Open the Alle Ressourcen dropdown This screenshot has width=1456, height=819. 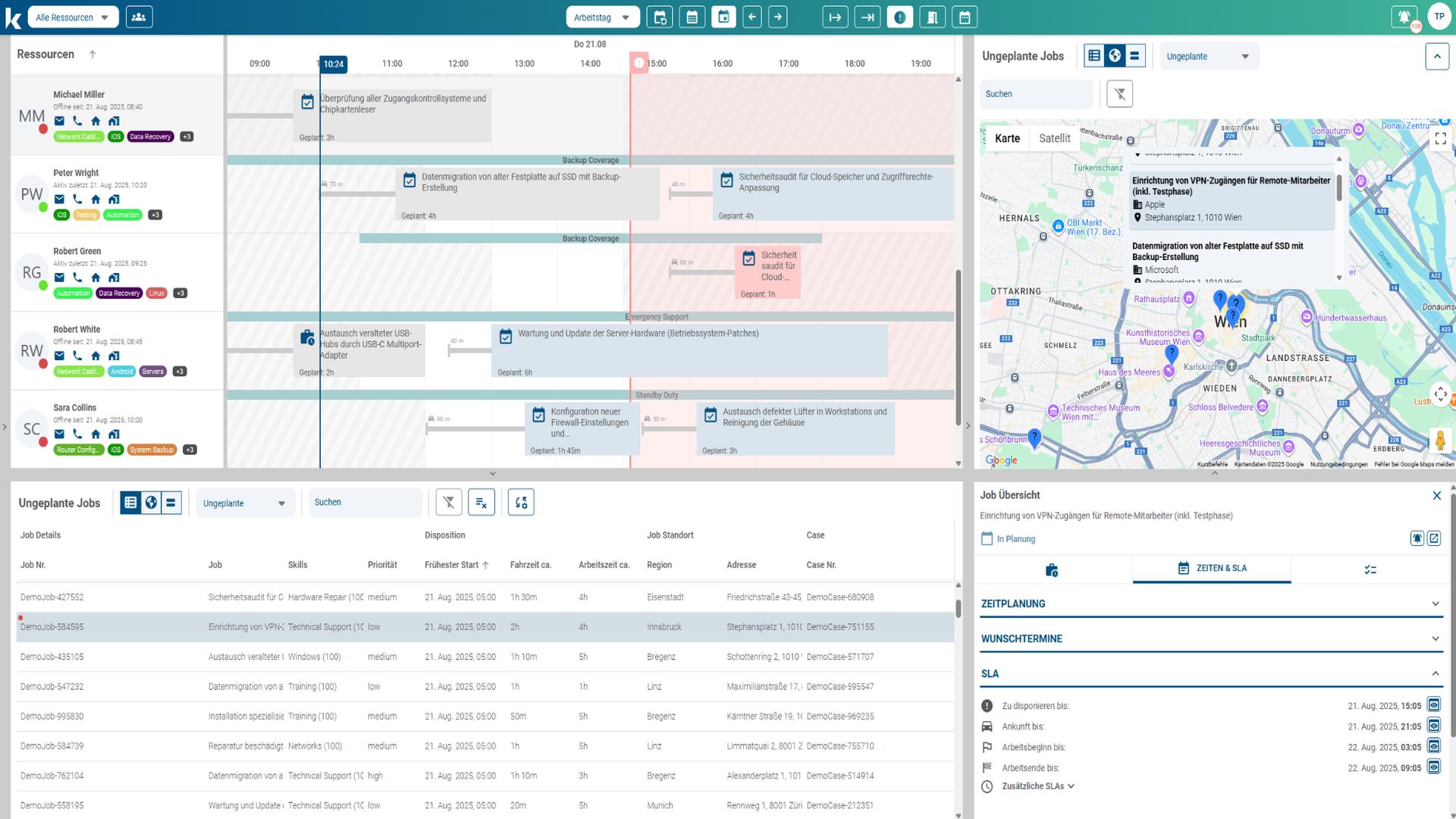point(73,17)
